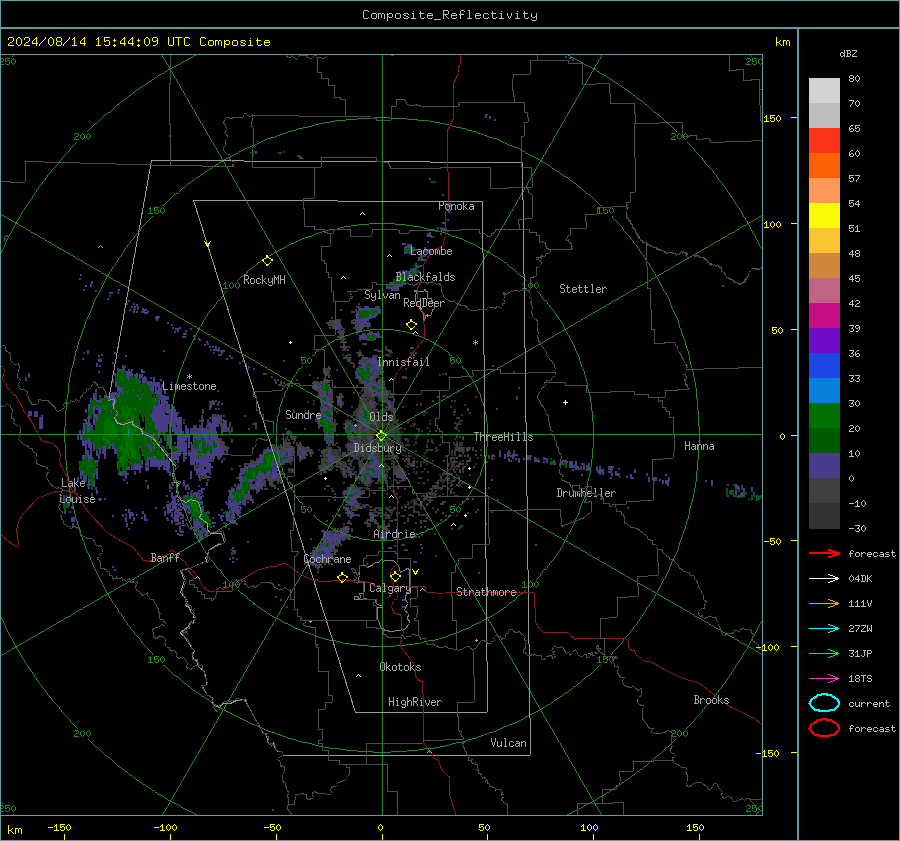Screen dimensions: 900x841
Task: Select the cyan 27ZW arrow icon
Action: pyautogui.click(x=824, y=629)
